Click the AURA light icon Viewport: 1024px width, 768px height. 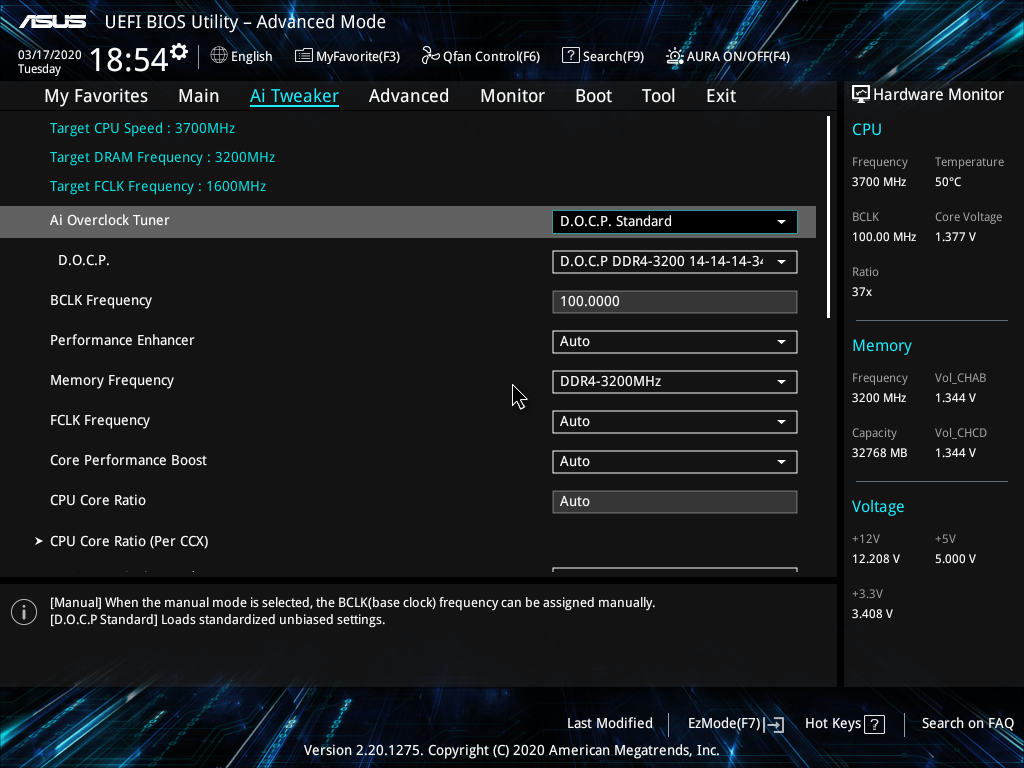(x=674, y=56)
